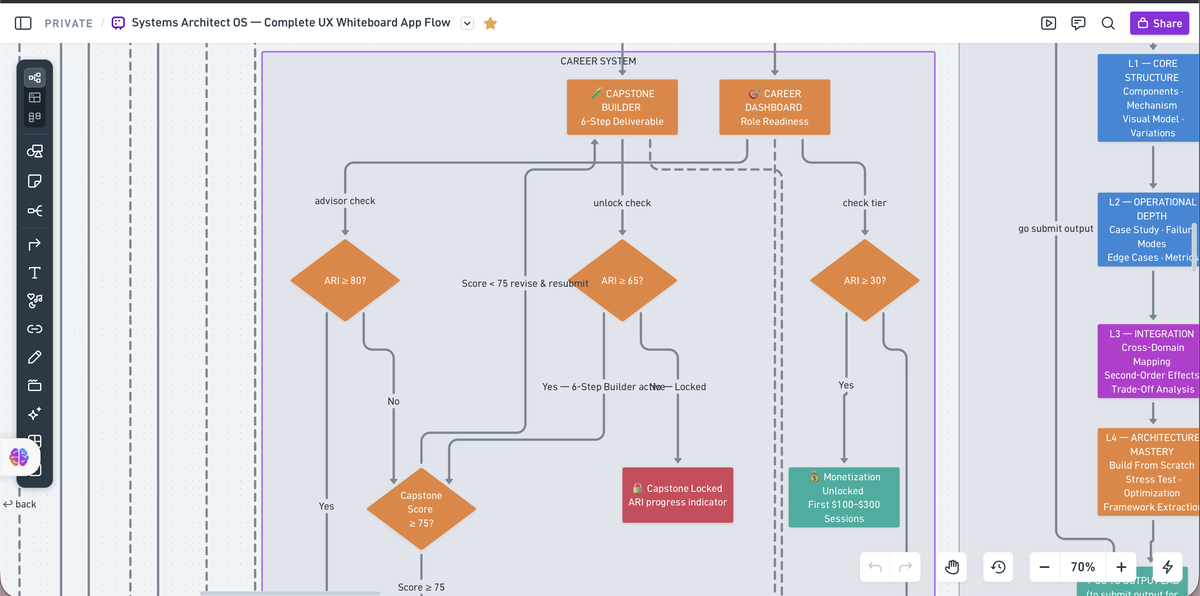The width and height of the screenshot is (1200, 596).
Task: Open the icons and media tool
Action: (x=35, y=300)
